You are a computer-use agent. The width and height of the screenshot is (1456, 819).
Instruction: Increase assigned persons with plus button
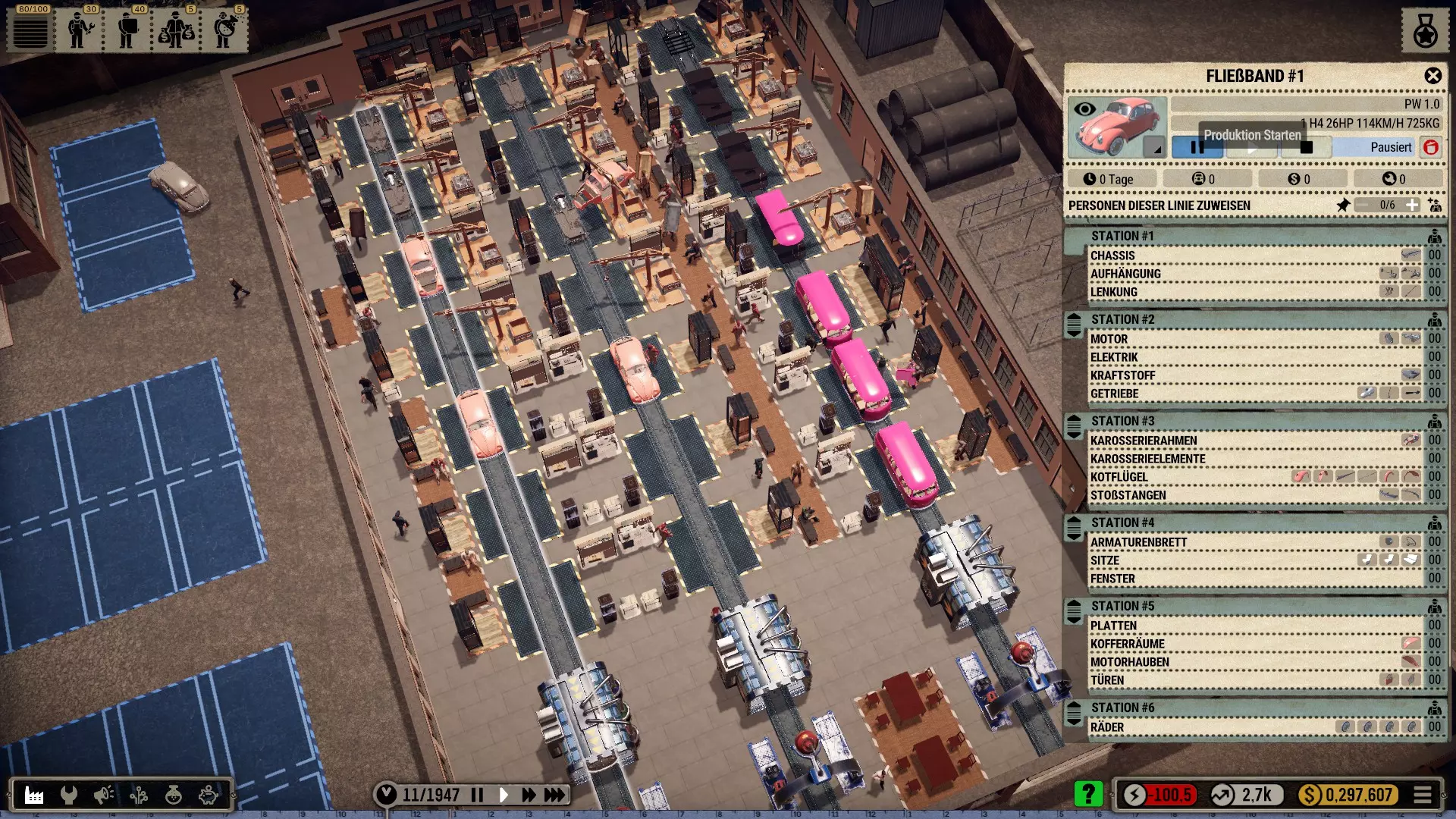(x=1412, y=205)
